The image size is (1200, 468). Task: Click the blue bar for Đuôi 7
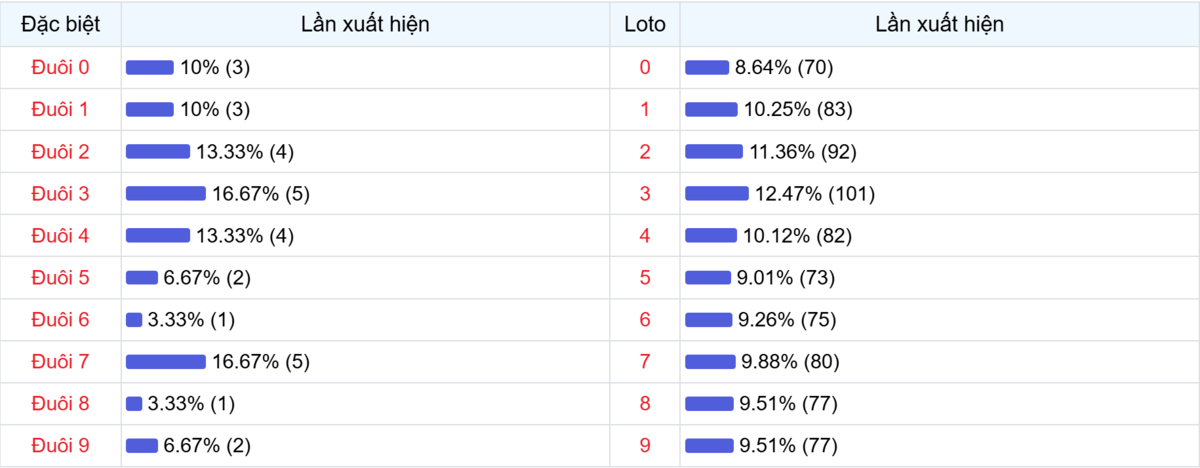point(165,362)
